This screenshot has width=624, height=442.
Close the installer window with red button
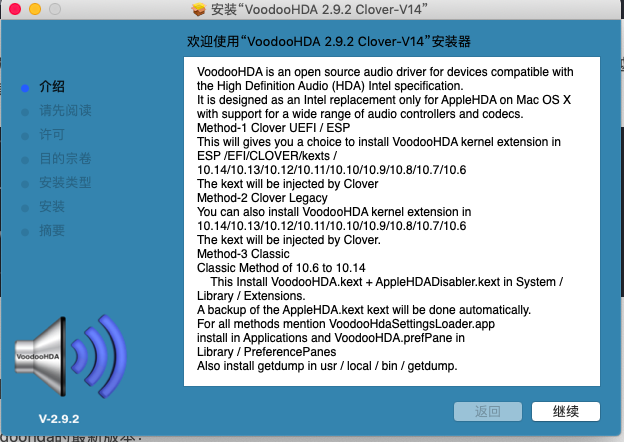15,9
